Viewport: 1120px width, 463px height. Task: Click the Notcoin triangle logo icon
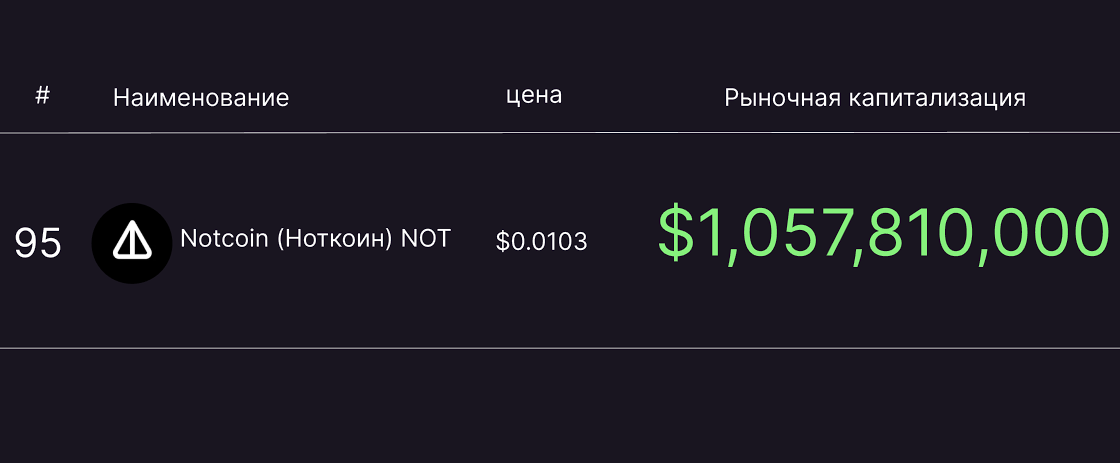[x=132, y=241]
